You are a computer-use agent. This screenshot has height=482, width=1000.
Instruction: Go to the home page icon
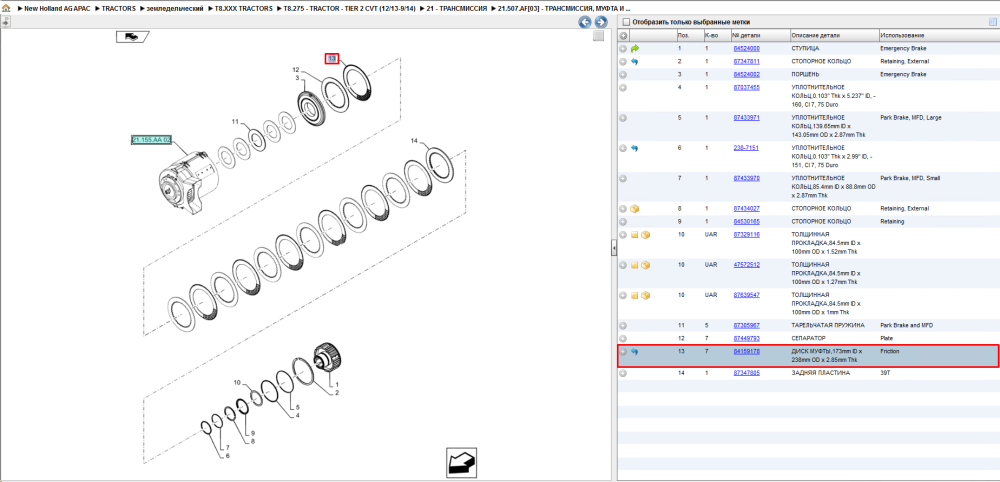point(6,9)
